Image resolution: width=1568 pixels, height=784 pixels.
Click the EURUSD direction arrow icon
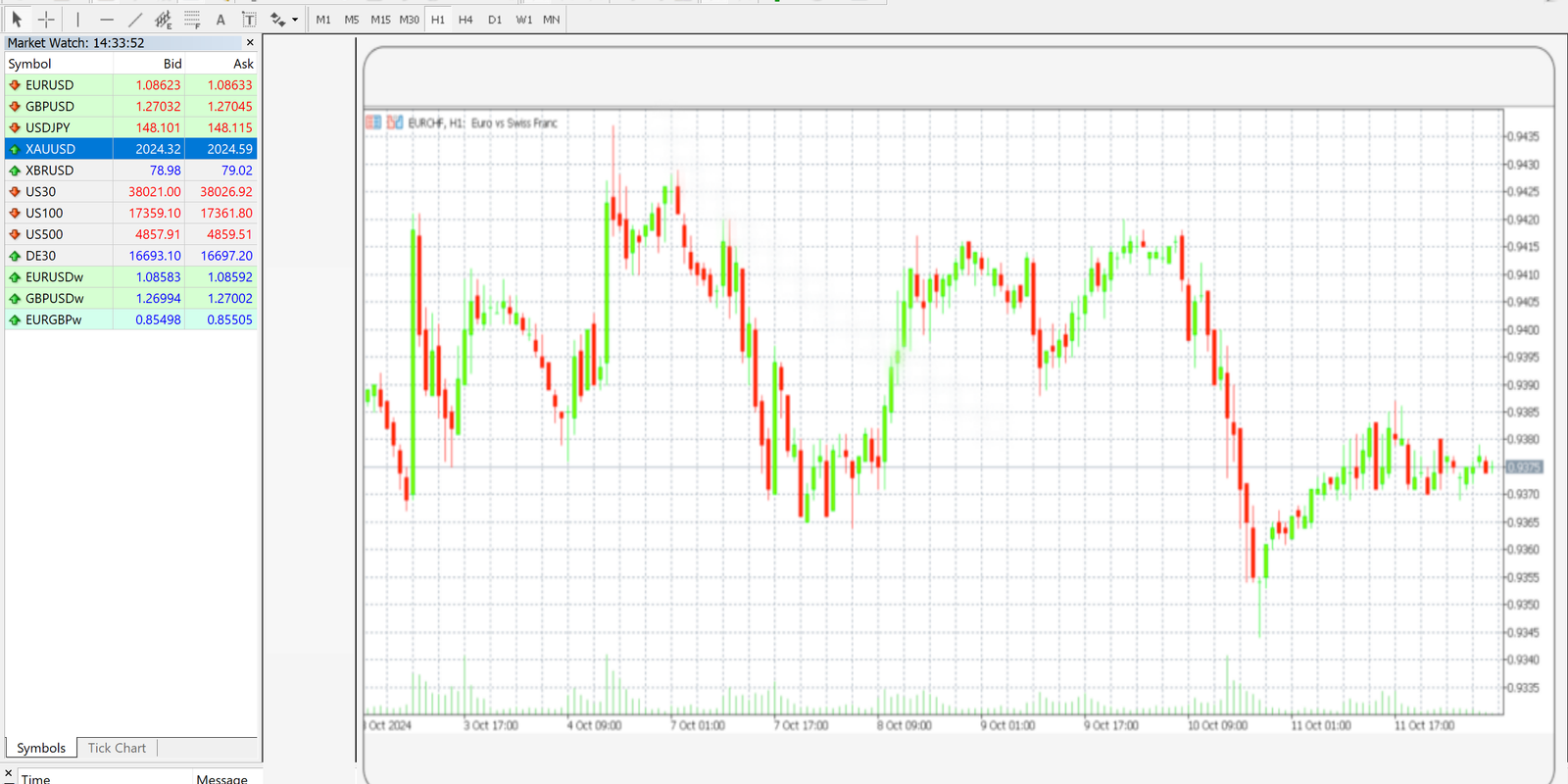tap(15, 85)
